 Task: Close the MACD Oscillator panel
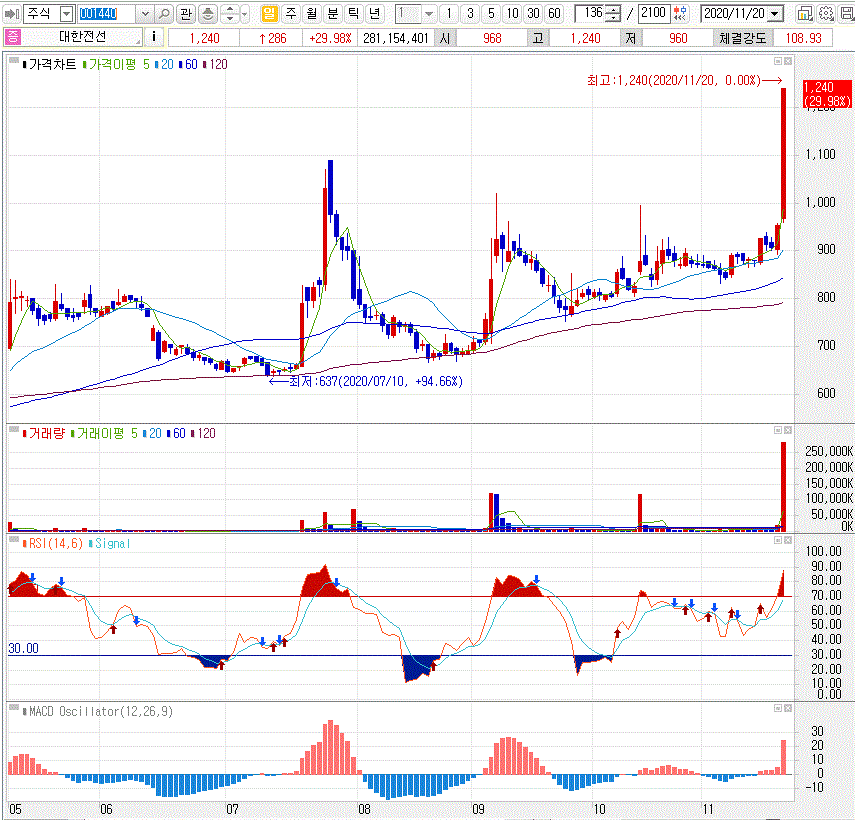click(x=788, y=708)
